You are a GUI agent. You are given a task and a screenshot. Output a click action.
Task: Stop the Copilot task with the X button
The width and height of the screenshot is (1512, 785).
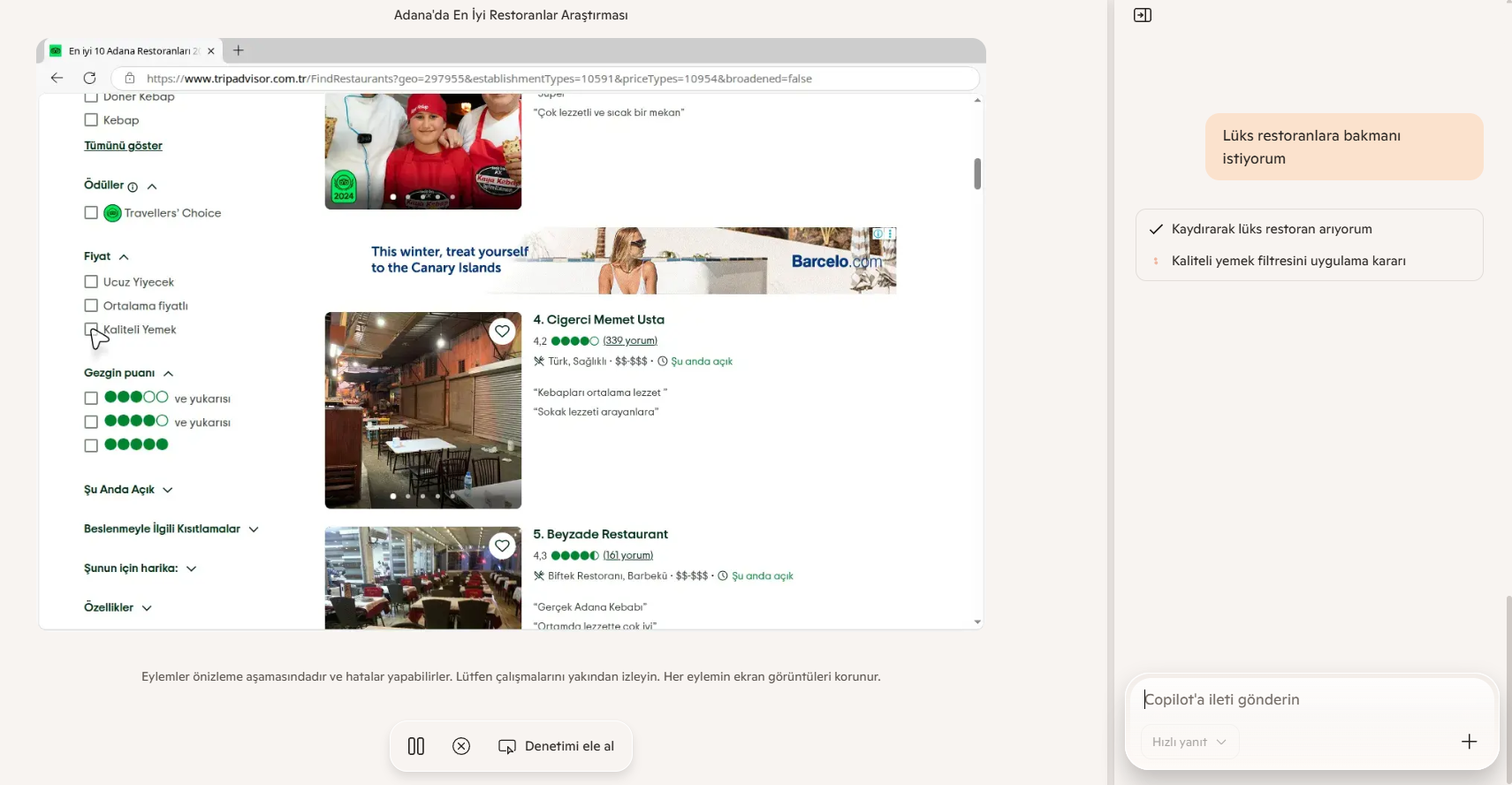(x=461, y=746)
